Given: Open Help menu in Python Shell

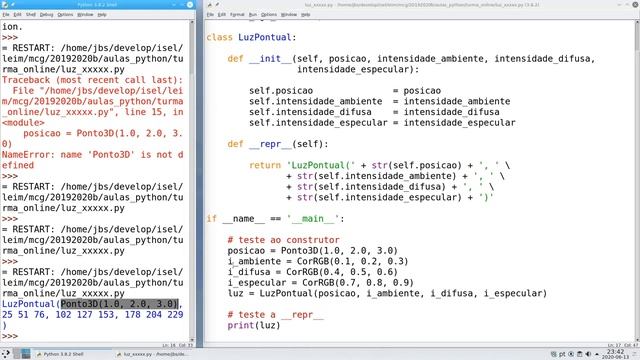Looking at the screenshot, I should pos(102,14).
